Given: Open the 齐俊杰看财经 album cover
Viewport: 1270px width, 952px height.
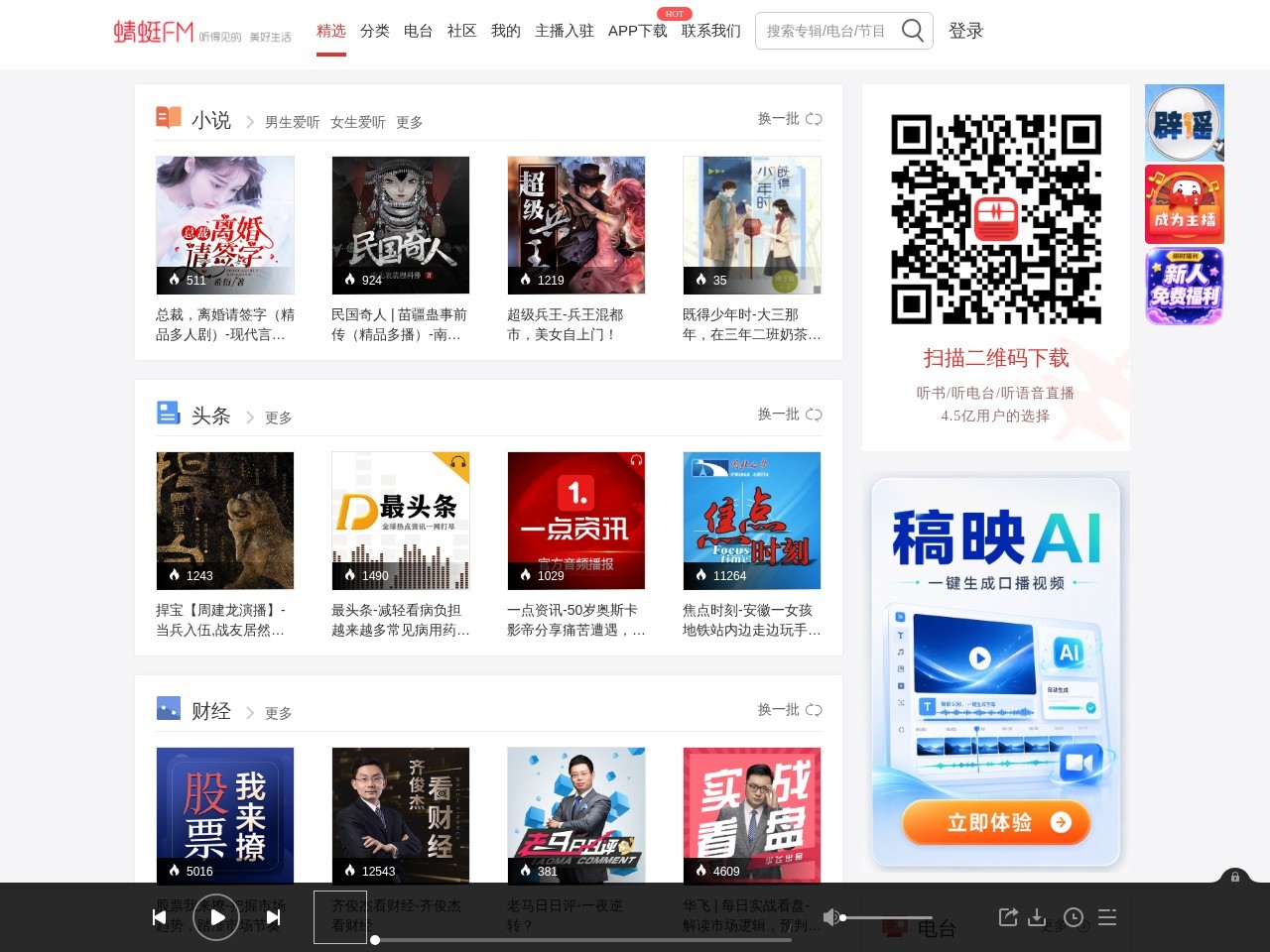Looking at the screenshot, I should [x=401, y=814].
